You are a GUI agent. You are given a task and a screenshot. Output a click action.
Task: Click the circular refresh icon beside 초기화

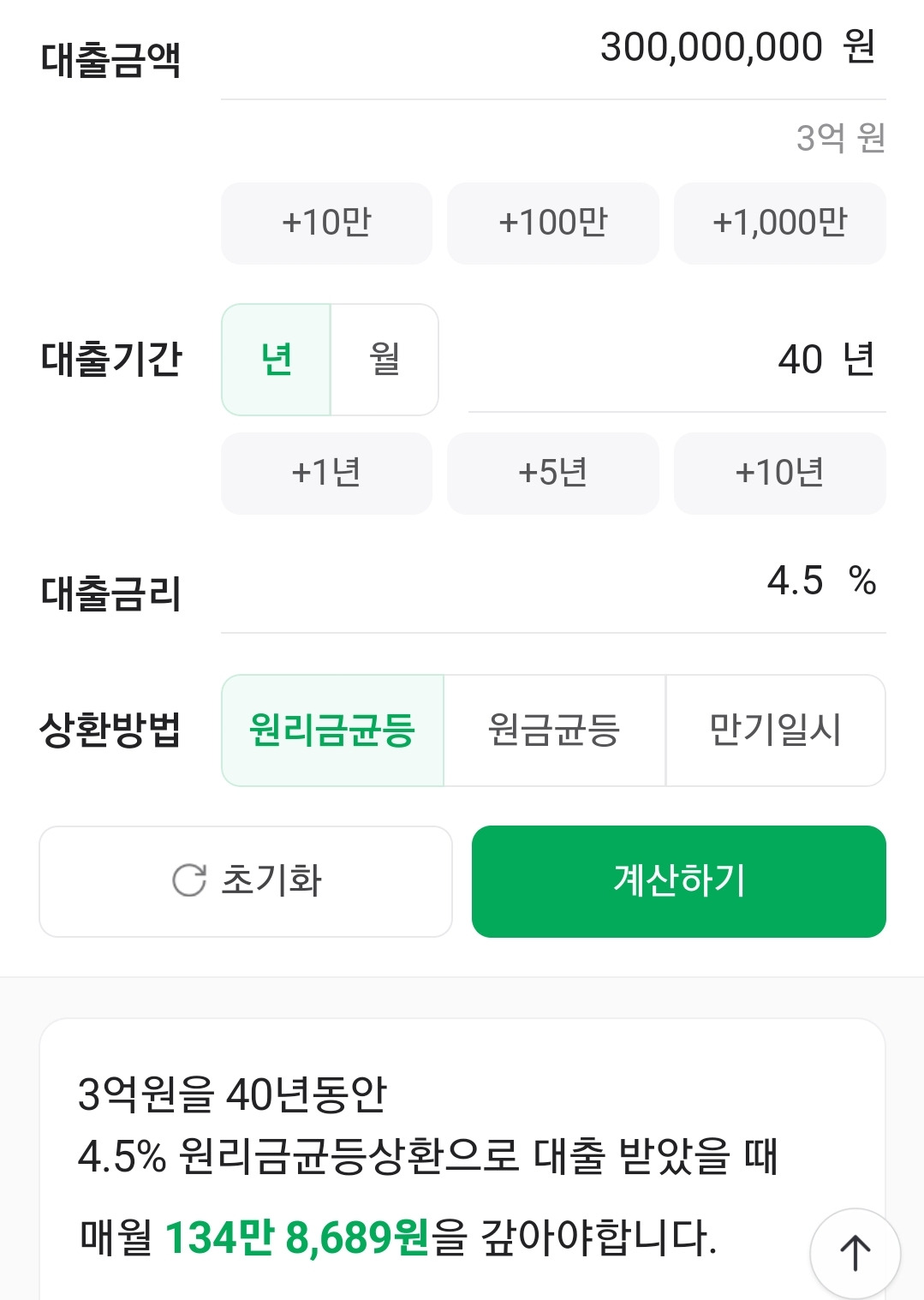189,880
